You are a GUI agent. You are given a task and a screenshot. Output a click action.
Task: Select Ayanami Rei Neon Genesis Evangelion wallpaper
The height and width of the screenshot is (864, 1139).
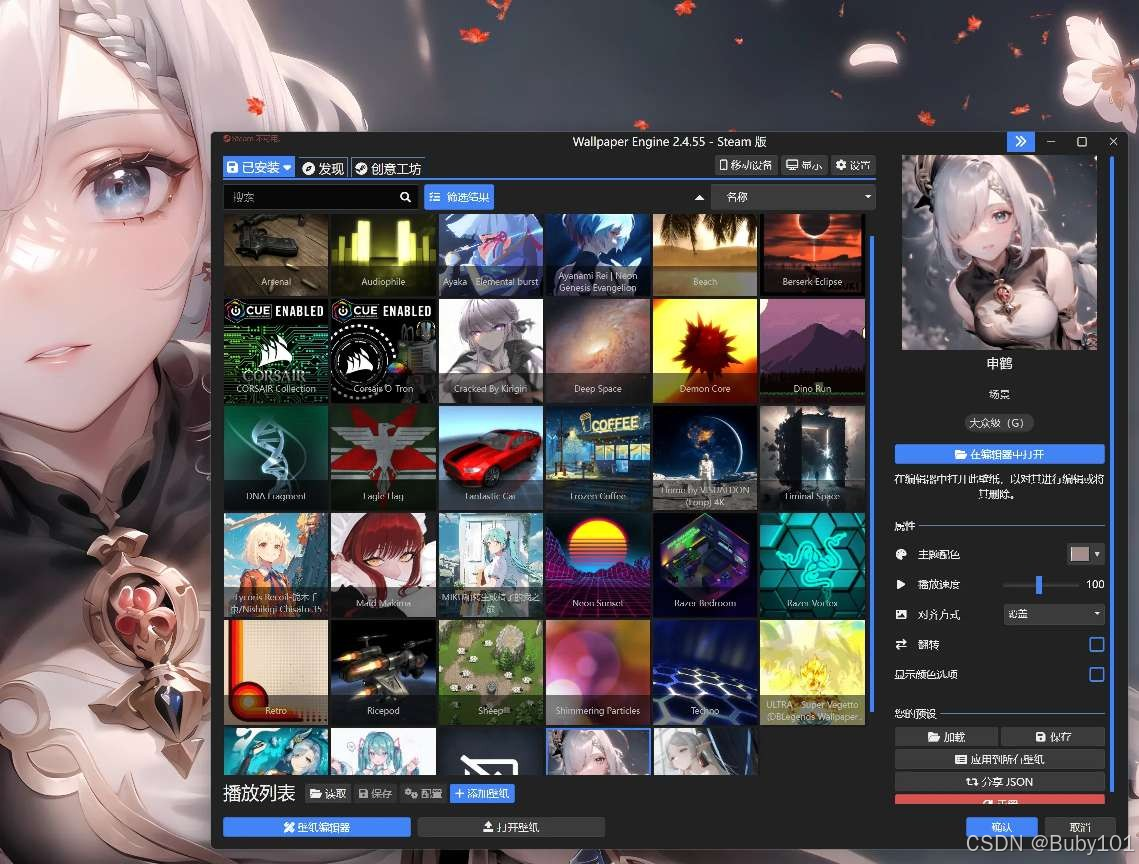(598, 254)
